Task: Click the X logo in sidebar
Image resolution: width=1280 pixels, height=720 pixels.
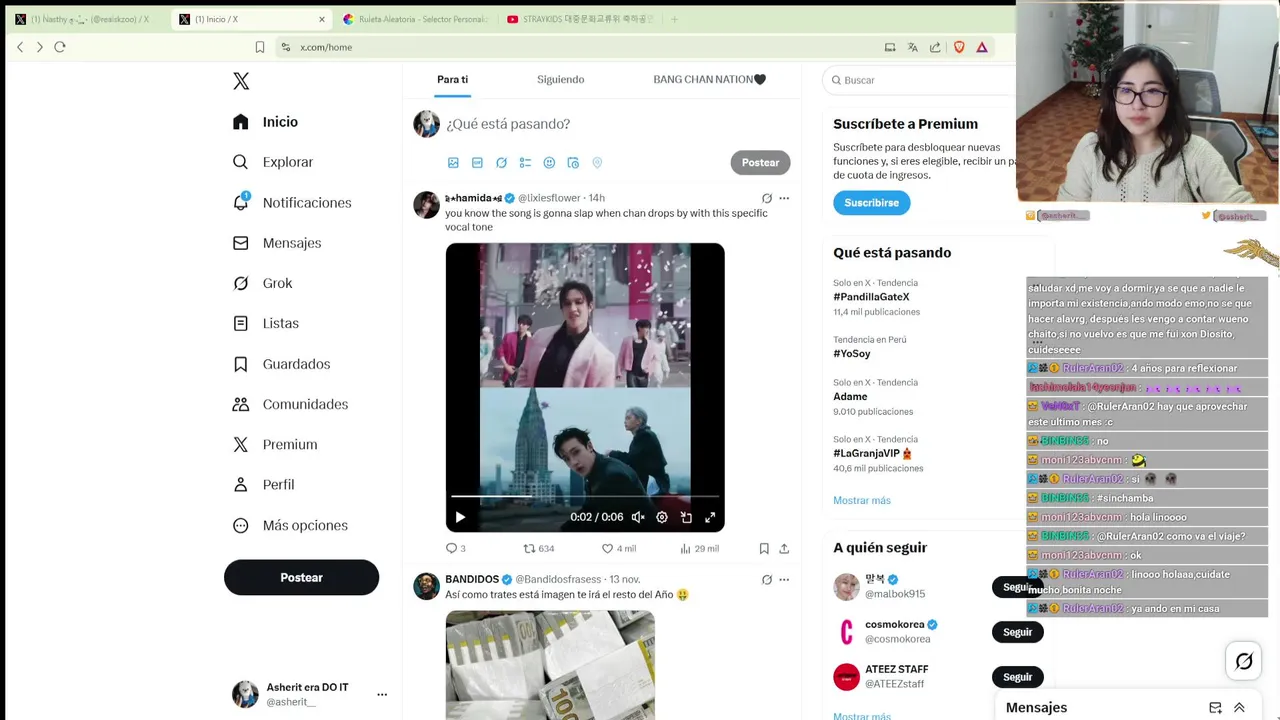Action: pyautogui.click(x=241, y=81)
